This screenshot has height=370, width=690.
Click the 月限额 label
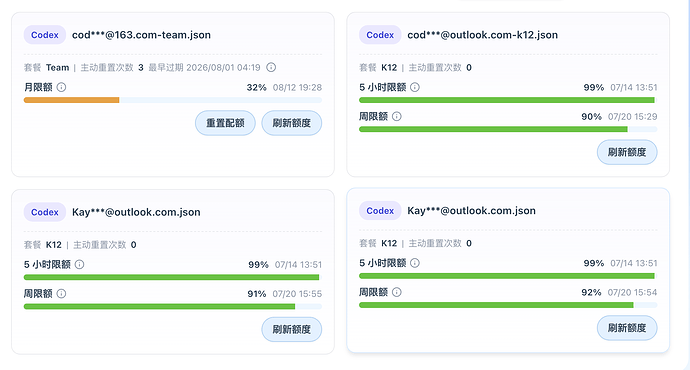coord(38,87)
